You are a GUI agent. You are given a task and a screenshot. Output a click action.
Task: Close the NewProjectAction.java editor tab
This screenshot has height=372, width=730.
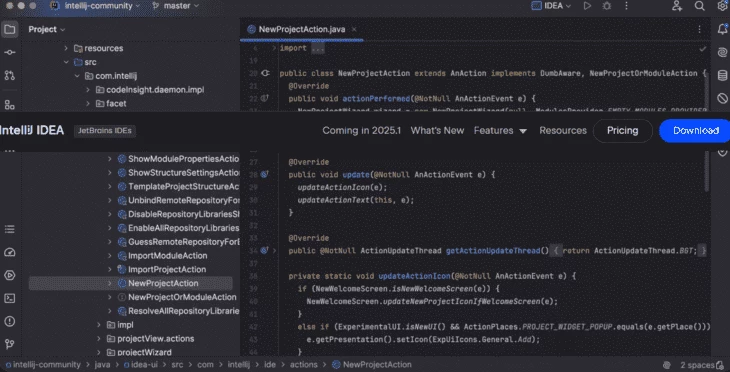[354, 29]
